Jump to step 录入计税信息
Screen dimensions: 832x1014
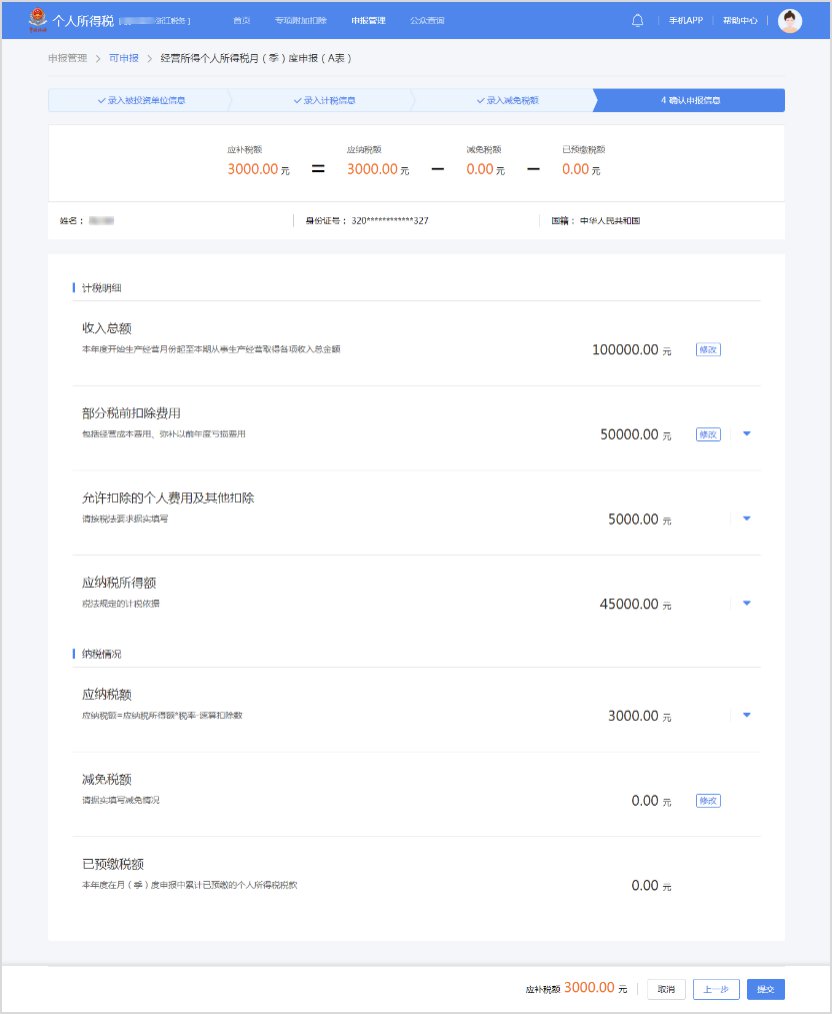coord(324,101)
